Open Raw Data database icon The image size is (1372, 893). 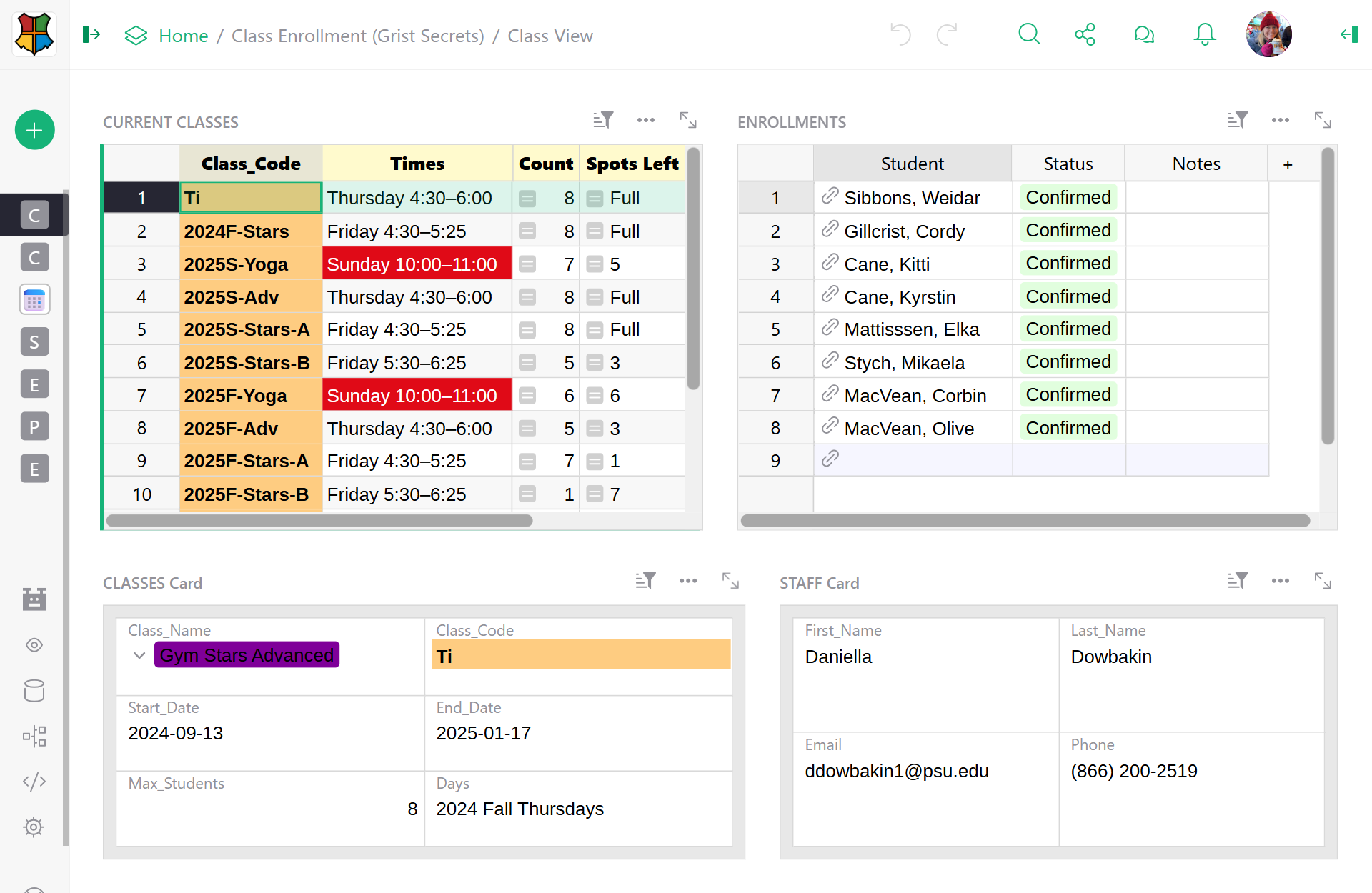34,691
